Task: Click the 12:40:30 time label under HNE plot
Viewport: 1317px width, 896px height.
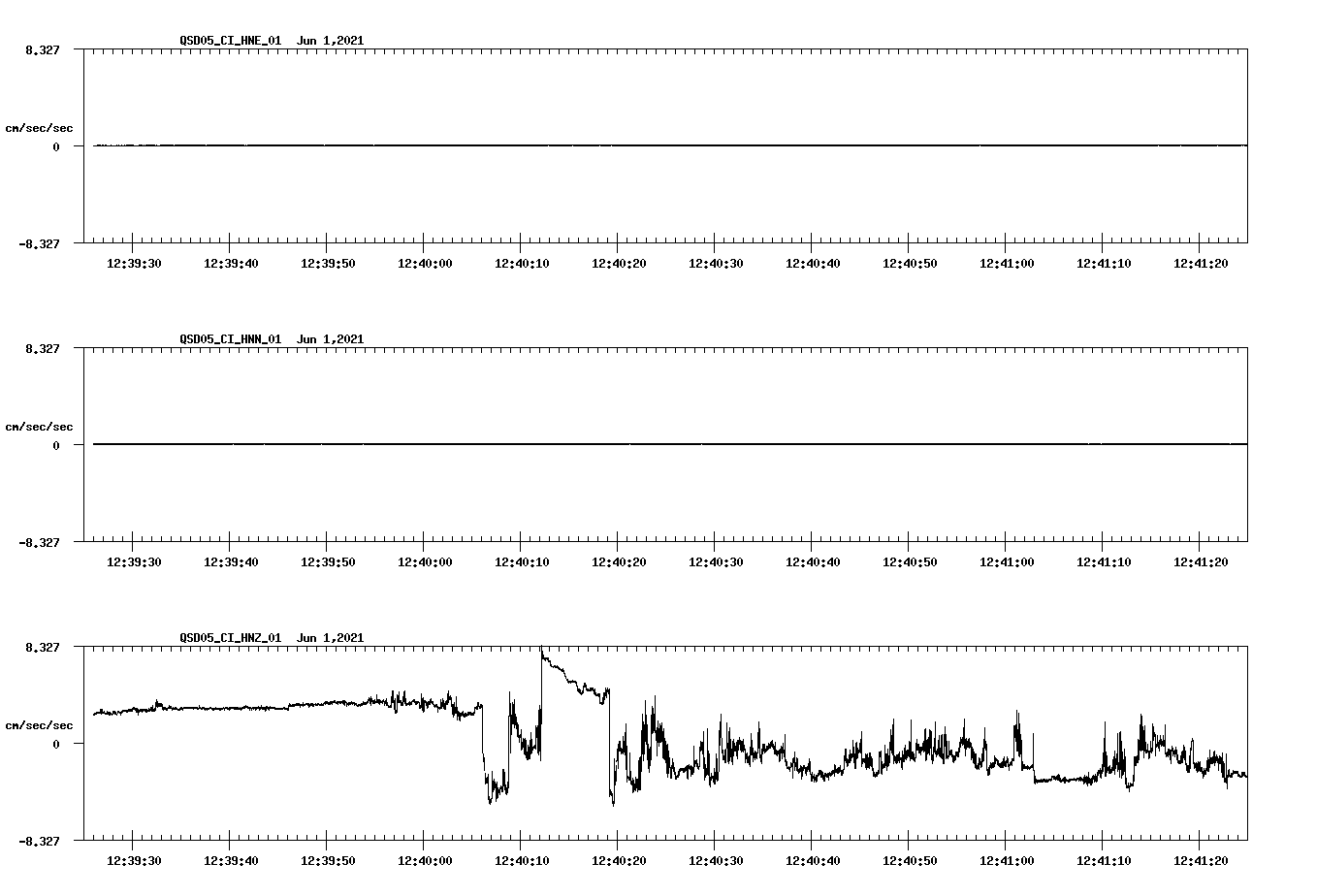Action: tap(716, 264)
